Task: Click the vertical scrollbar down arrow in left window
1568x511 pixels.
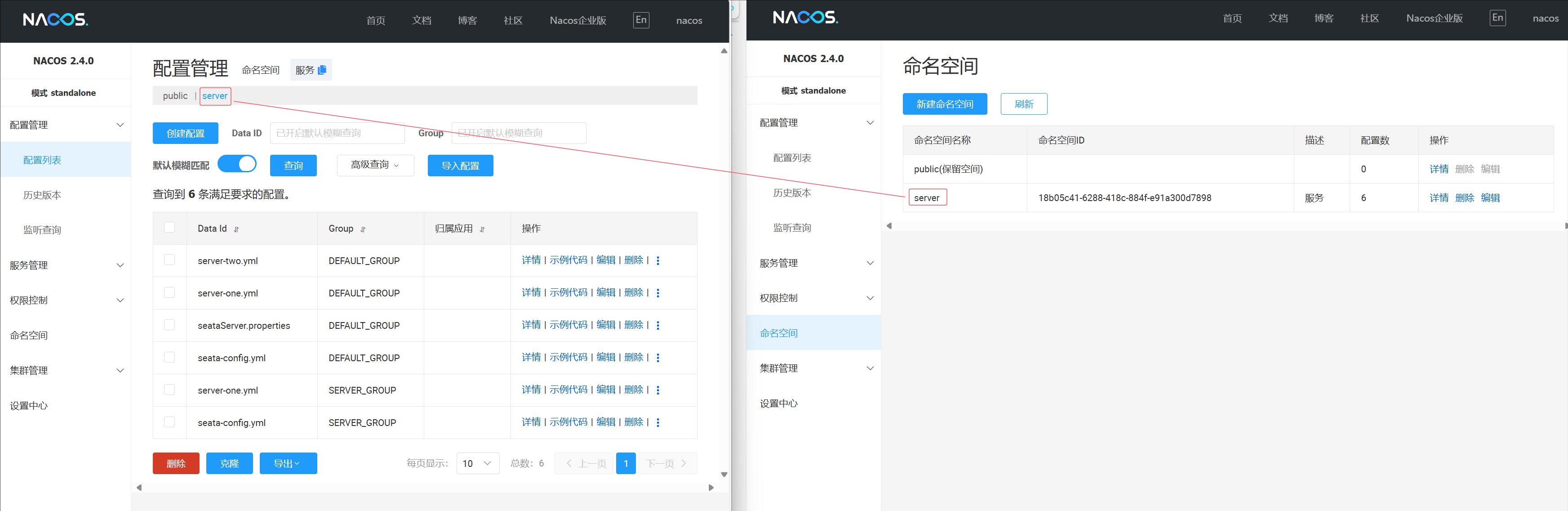Action: (724, 475)
